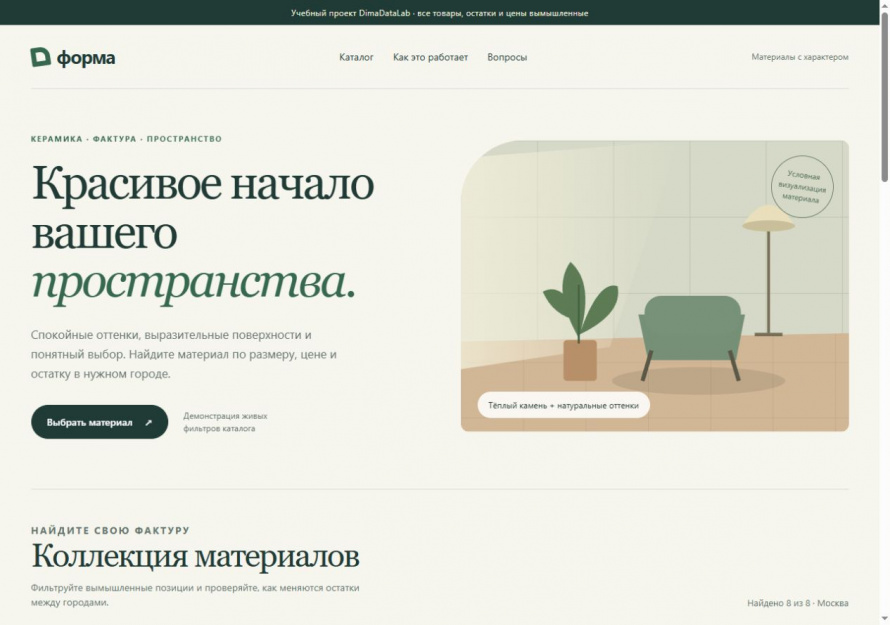Click the Выбрать материал button
This screenshot has width=890, height=625.
(x=99, y=422)
